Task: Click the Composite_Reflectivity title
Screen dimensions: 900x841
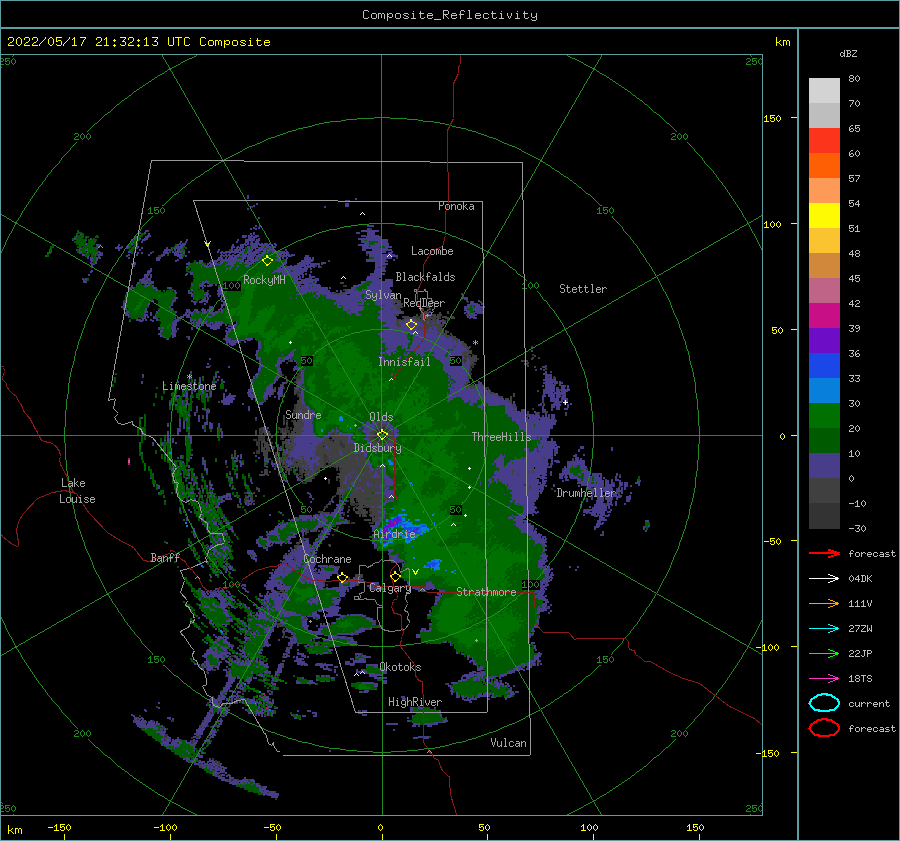Action: tap(450, 15)
